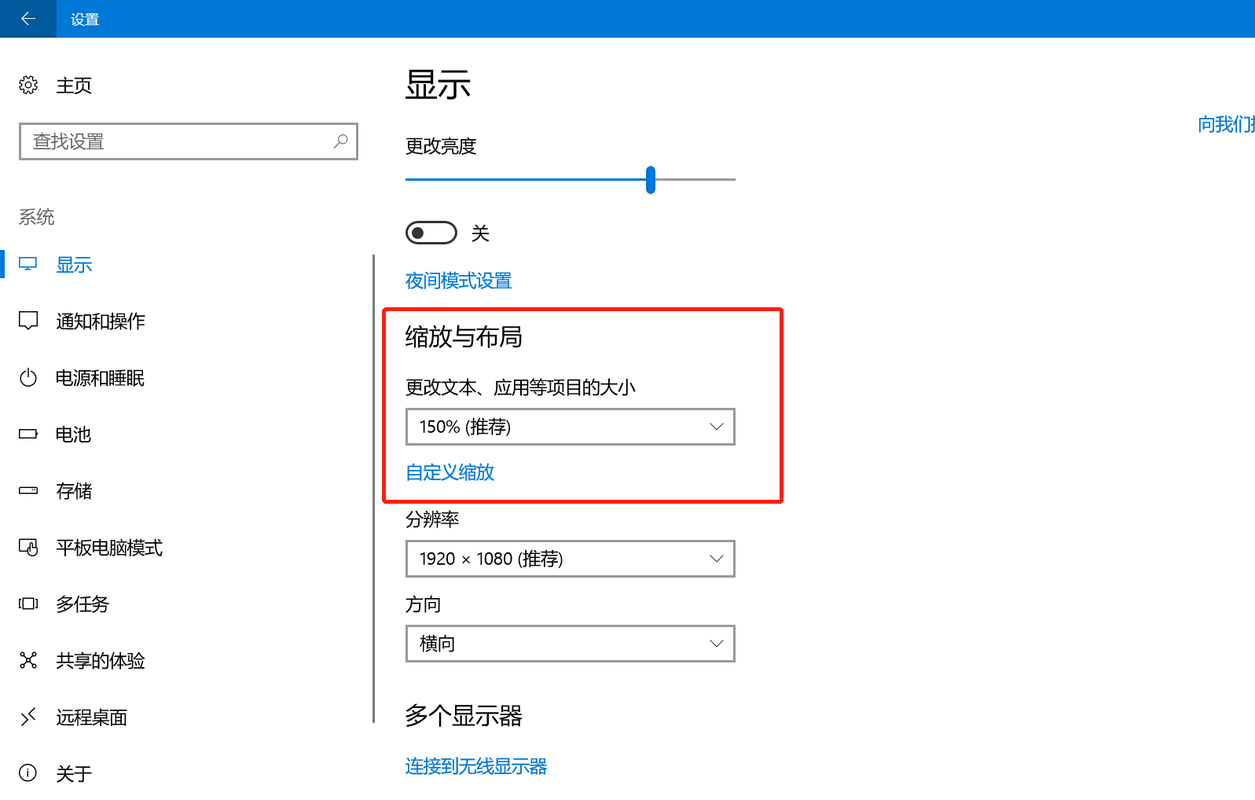Image resolution: width=1255 pixels, height=800 pixels.
Task: Click the Power and sleep icon
Action: point(28,378)
